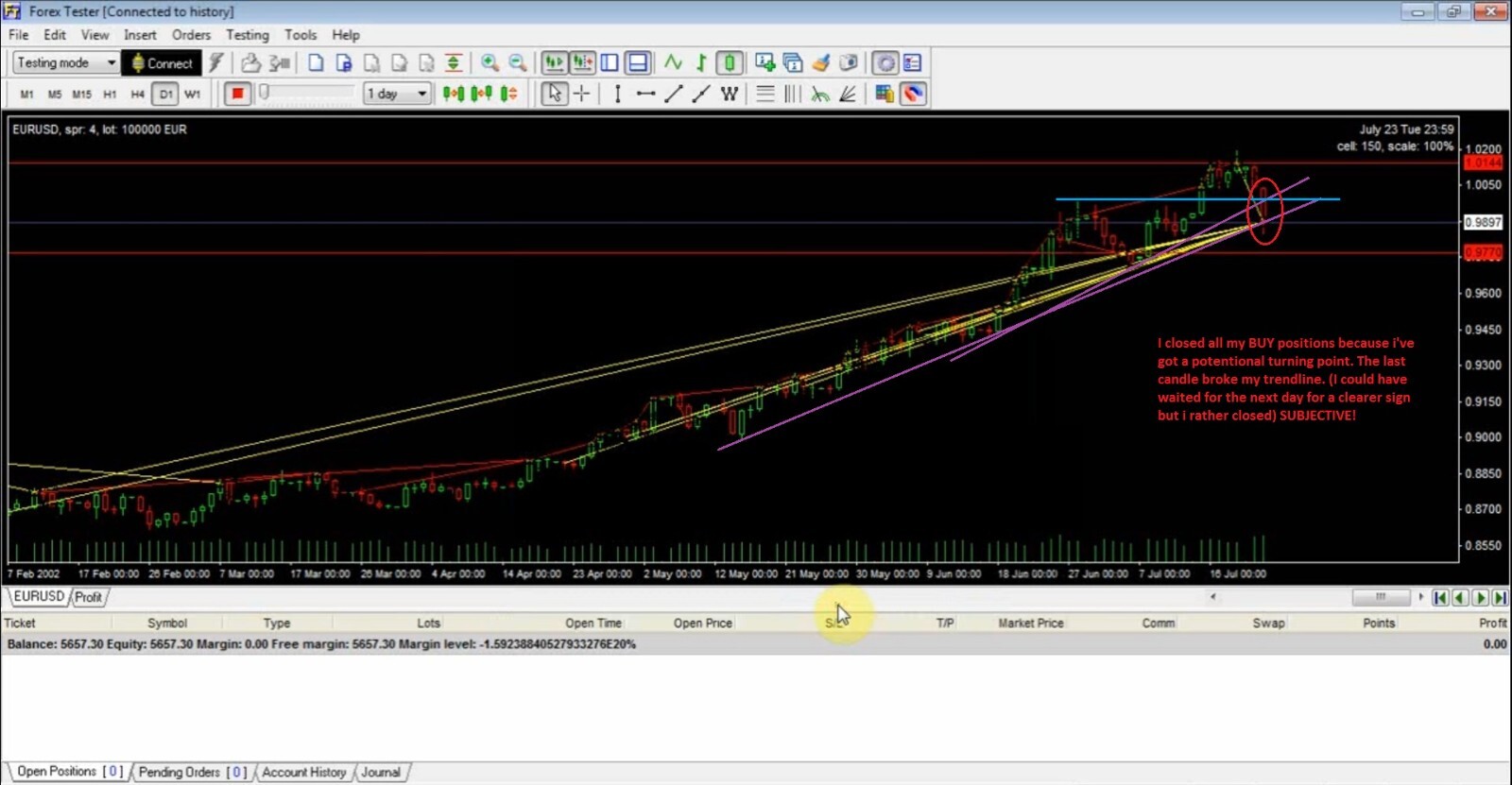Select the D1 timeframe button
This screenshot has width=1512, height=785.
(165, 94)
